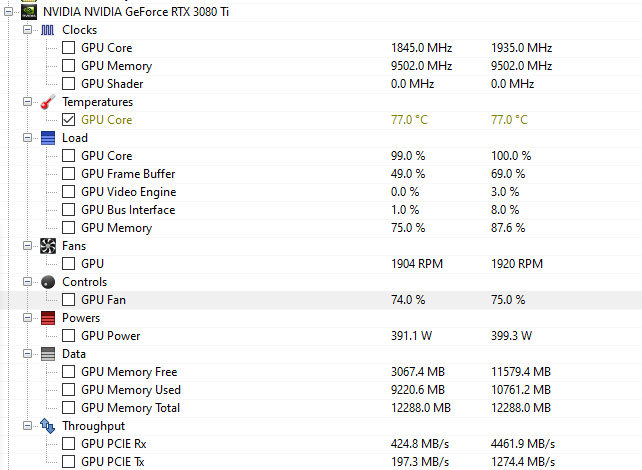This screenshot has width=642, height=470.
Task: Click the Powers category red icon
Action: 48,318
